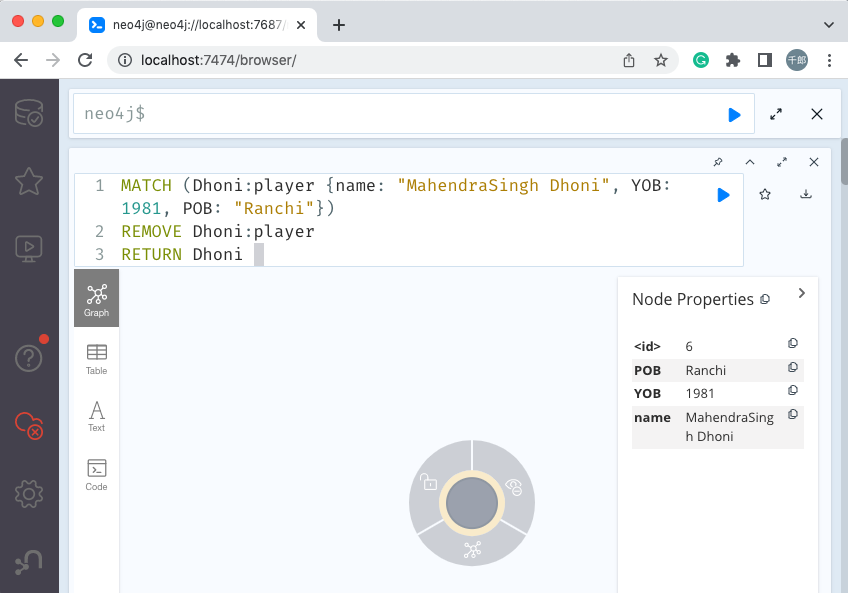Close the result frame
Viewport: 848px width, 593px height.
[x=813, y=162]
